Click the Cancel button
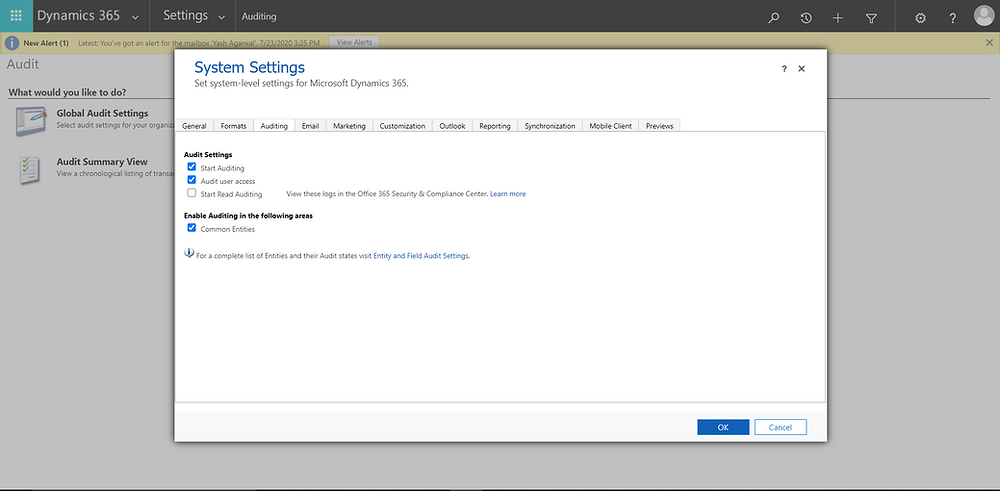This screenshot has width=1000, height=491. coord(781,427)
